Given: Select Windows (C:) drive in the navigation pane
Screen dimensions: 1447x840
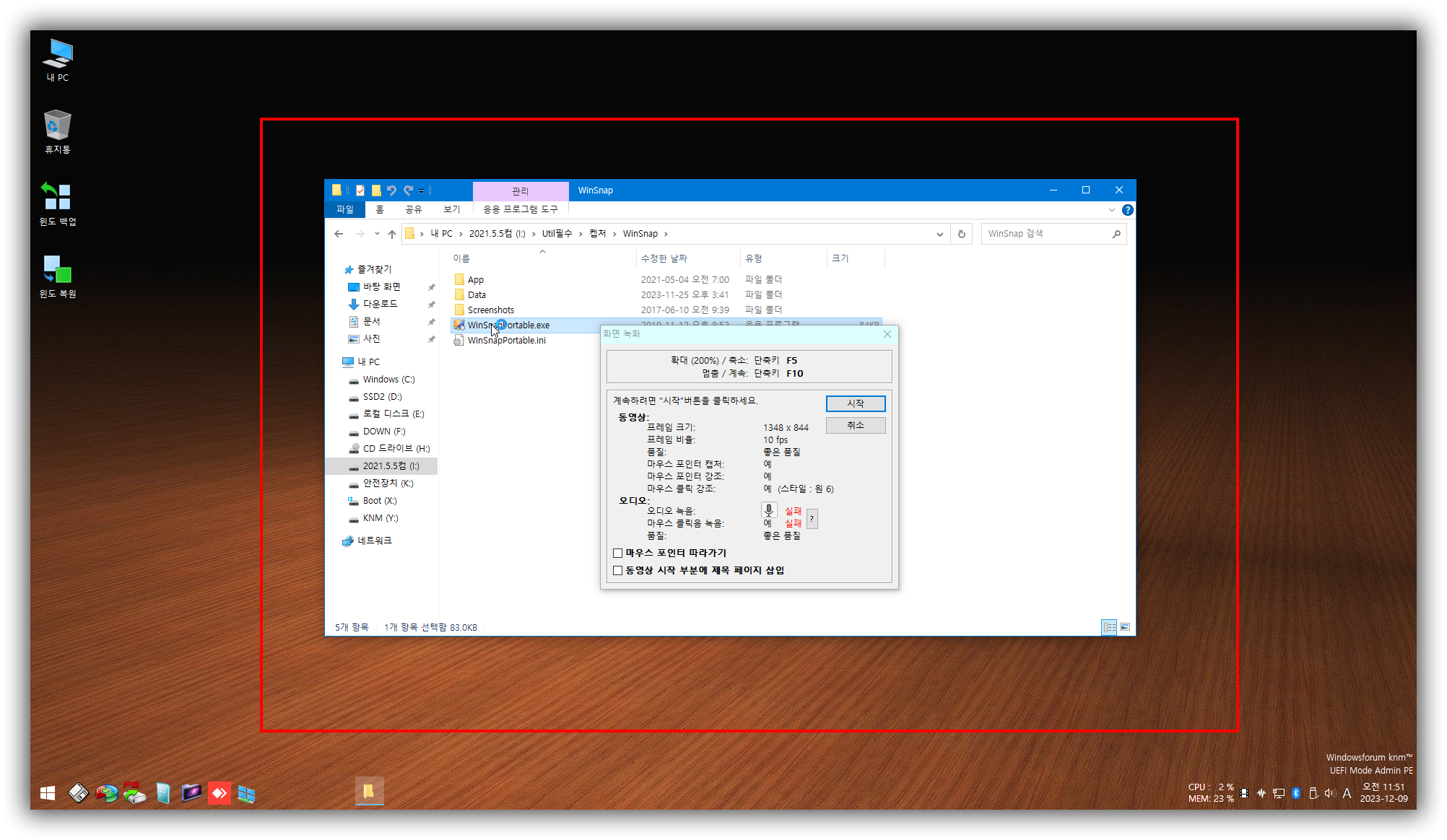Looking at the screenshot, I should click(x=388, y=380).
